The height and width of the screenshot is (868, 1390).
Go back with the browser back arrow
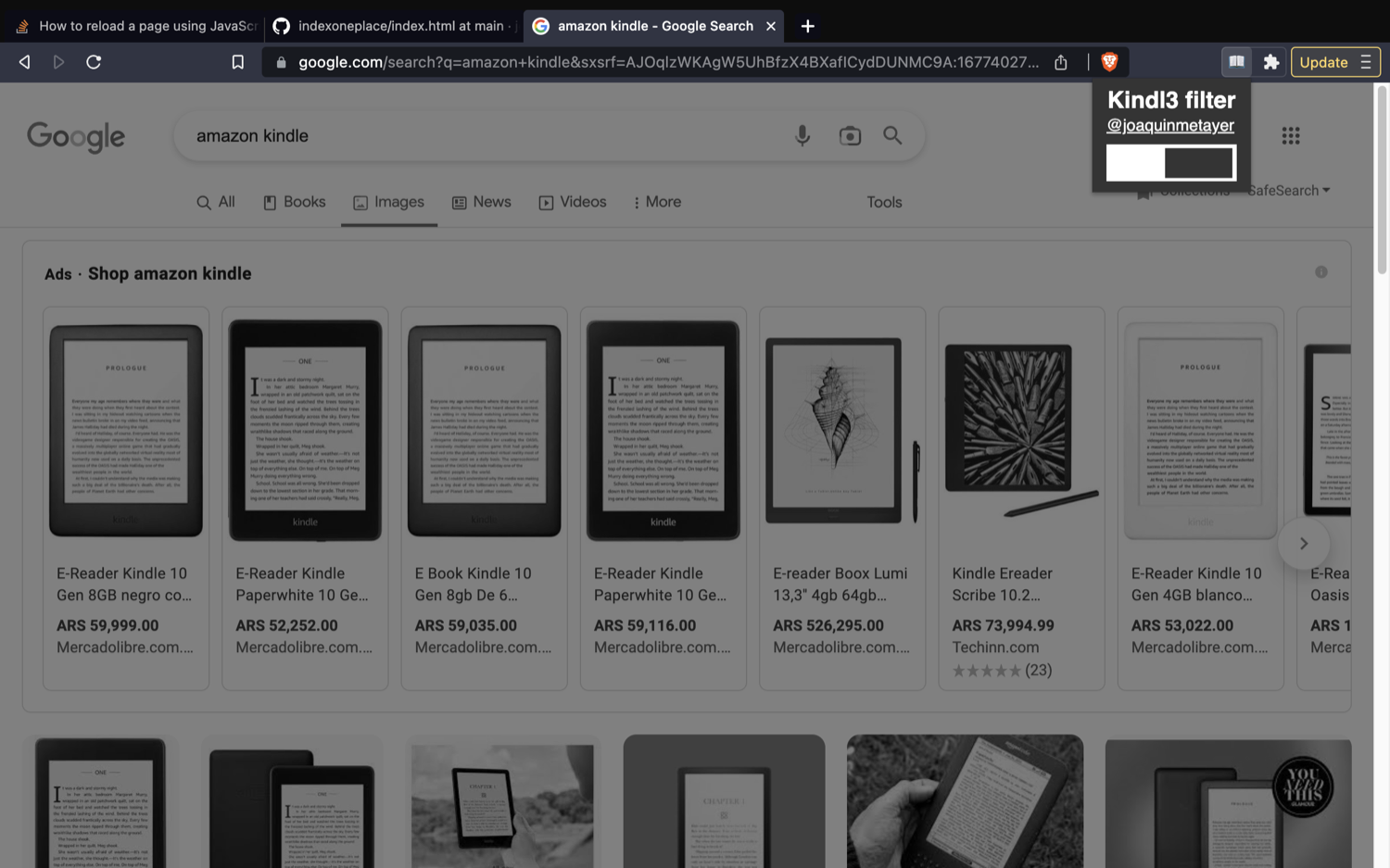[25, 62]
